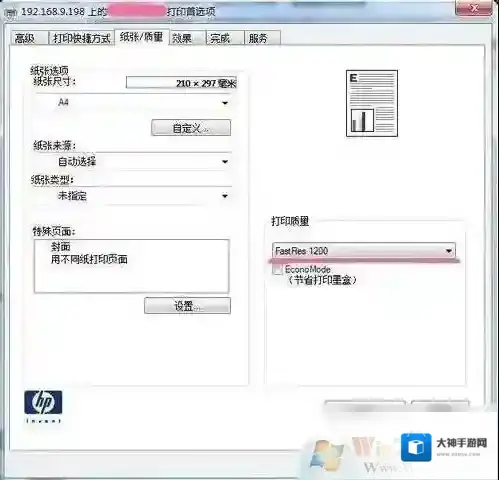Select the 纸张/质量 tab
Screen dimensions: 499x480
click(x=142, y=36)
